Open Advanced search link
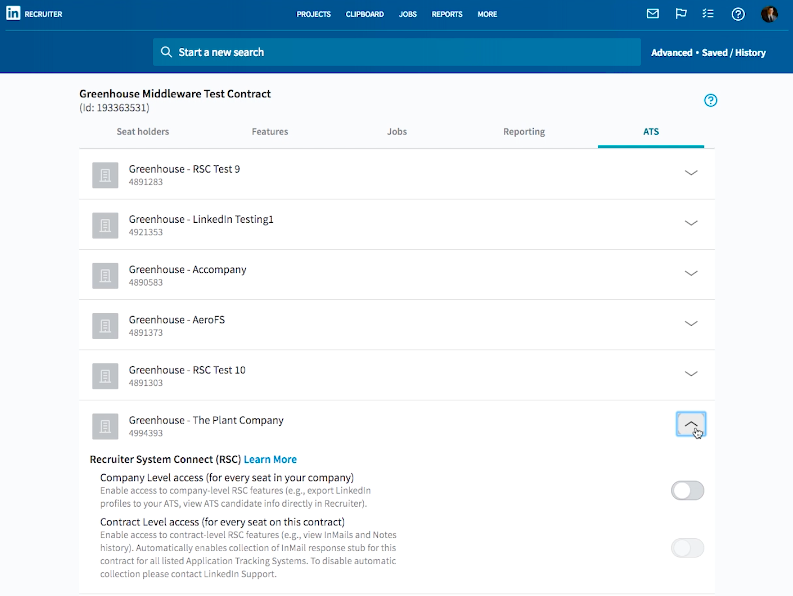793x596 pixels. pos(672,52)
